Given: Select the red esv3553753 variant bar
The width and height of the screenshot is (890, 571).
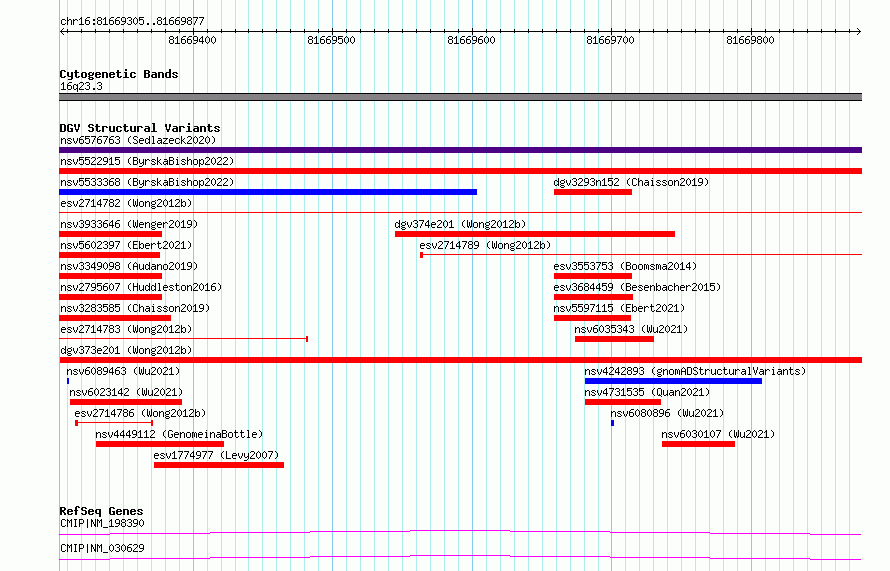Looking at the screenshot, I should (593, 276).
